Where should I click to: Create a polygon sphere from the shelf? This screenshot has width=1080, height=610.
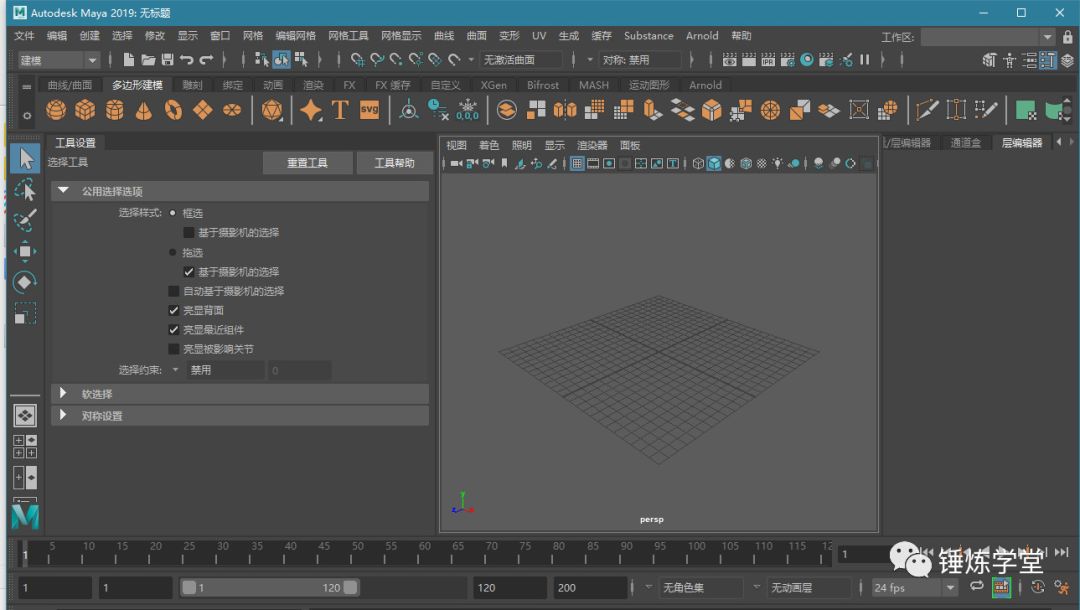pos(56,110)
